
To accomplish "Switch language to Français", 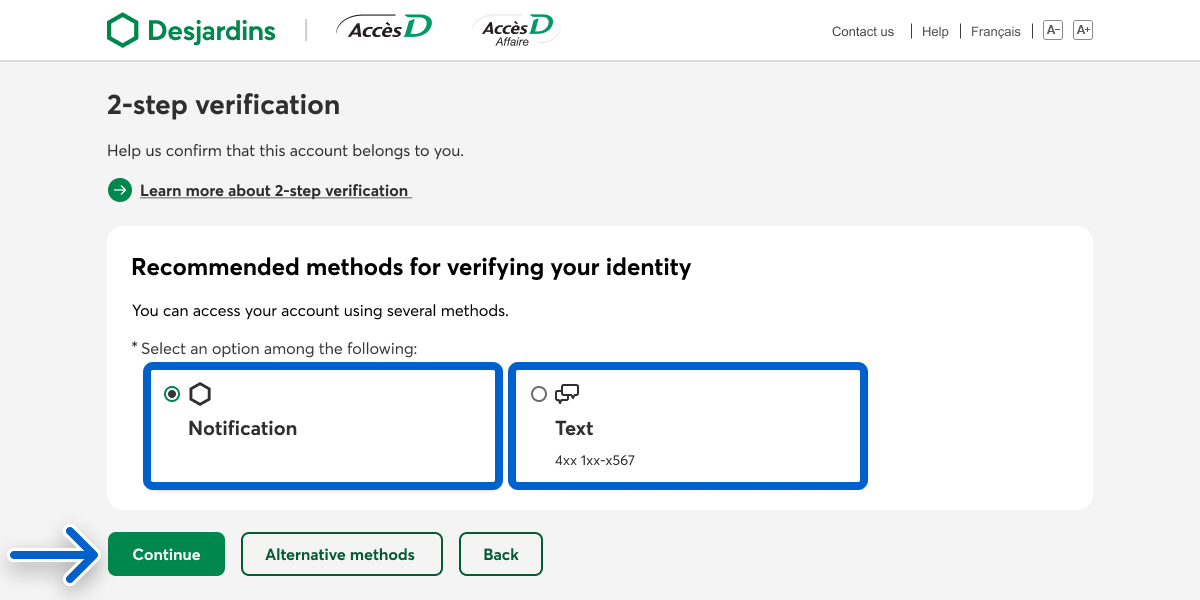I will pyautogui.click(x=995, y=32).
